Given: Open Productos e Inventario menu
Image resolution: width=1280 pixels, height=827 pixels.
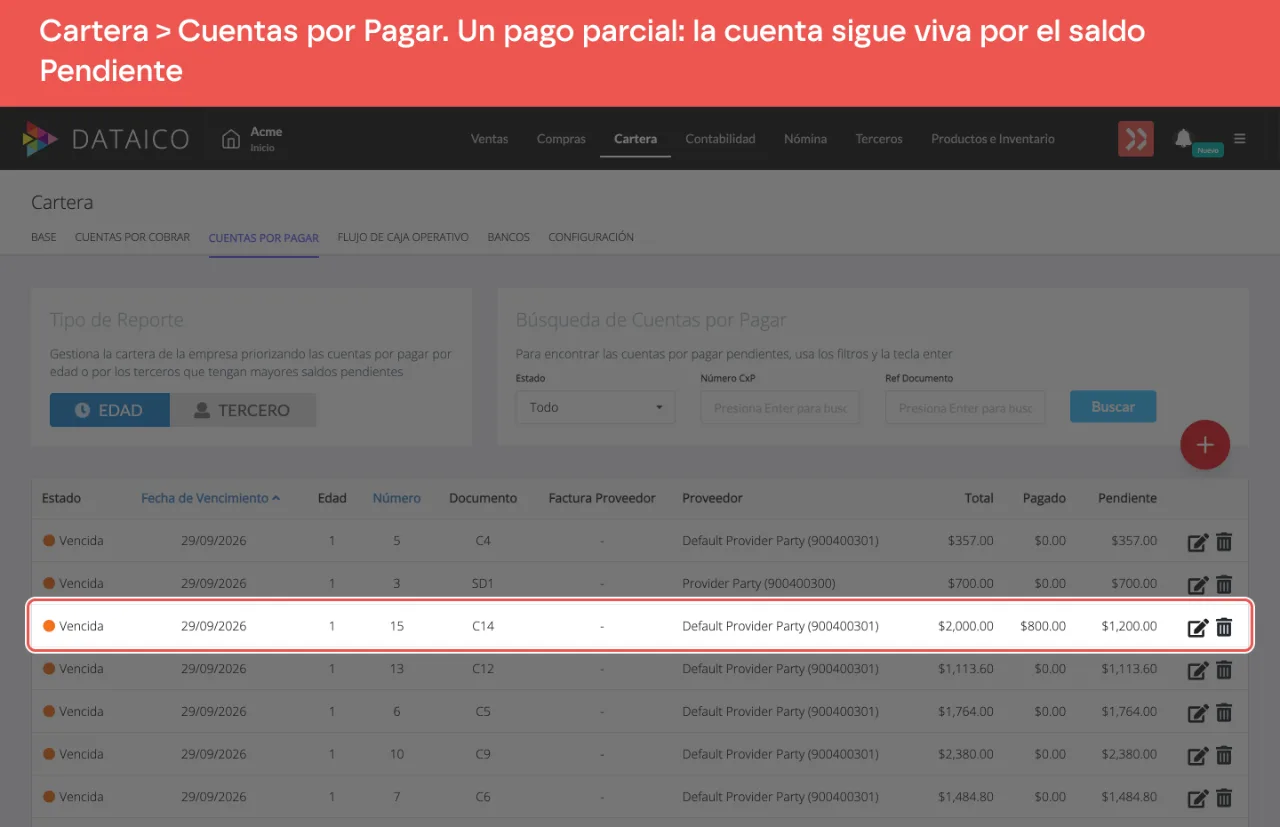Looking at the screenshot, I should click(x=993, y=139).
